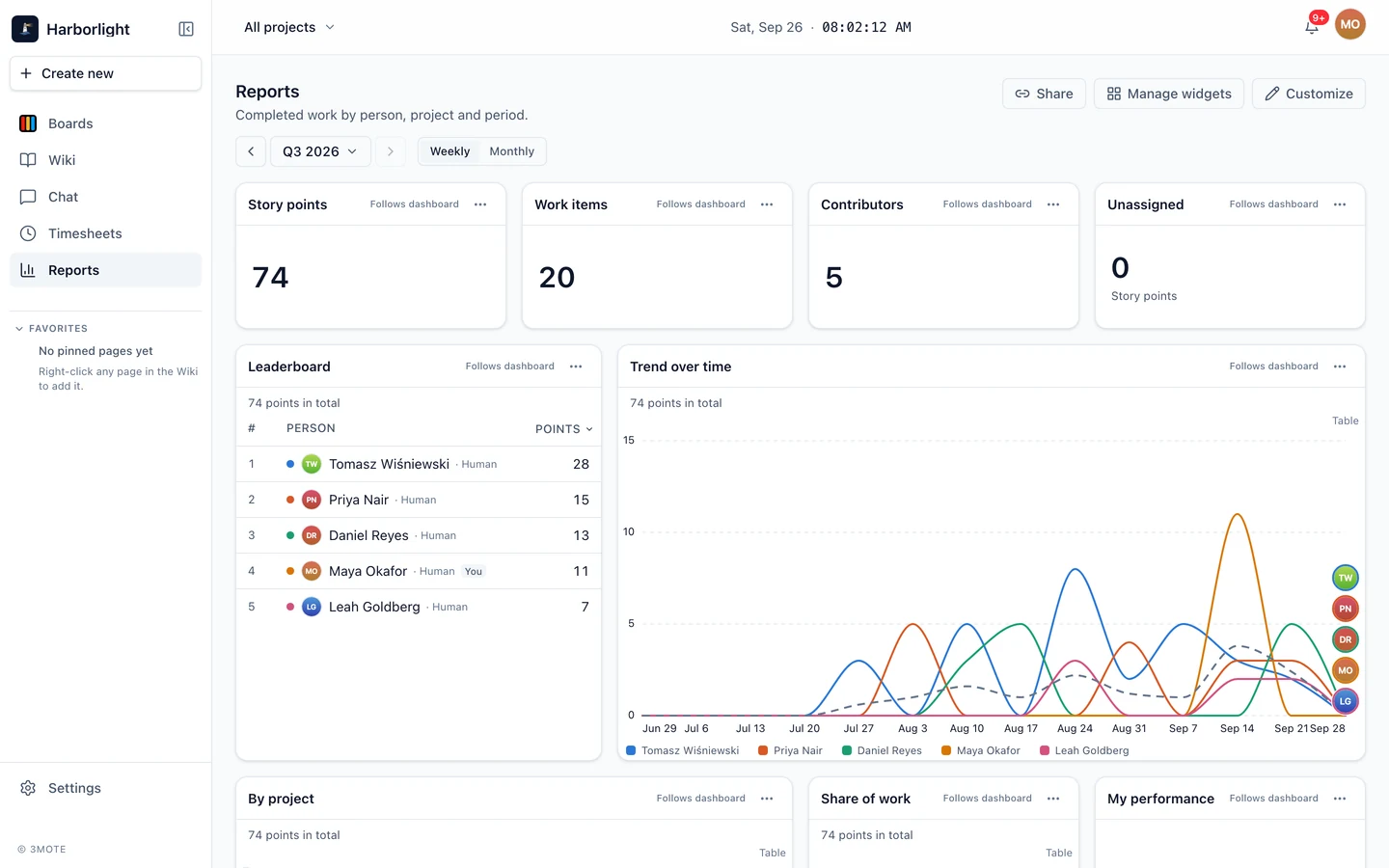Select Tomasz Wiśniewski leaderboard row
Image resolution: width=1389 pixels, height=868 pixels.
coord(419,464)
